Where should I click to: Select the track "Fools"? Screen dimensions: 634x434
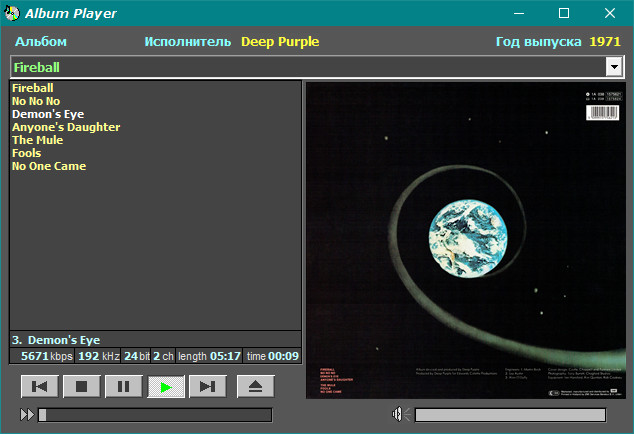coord(27,153)
